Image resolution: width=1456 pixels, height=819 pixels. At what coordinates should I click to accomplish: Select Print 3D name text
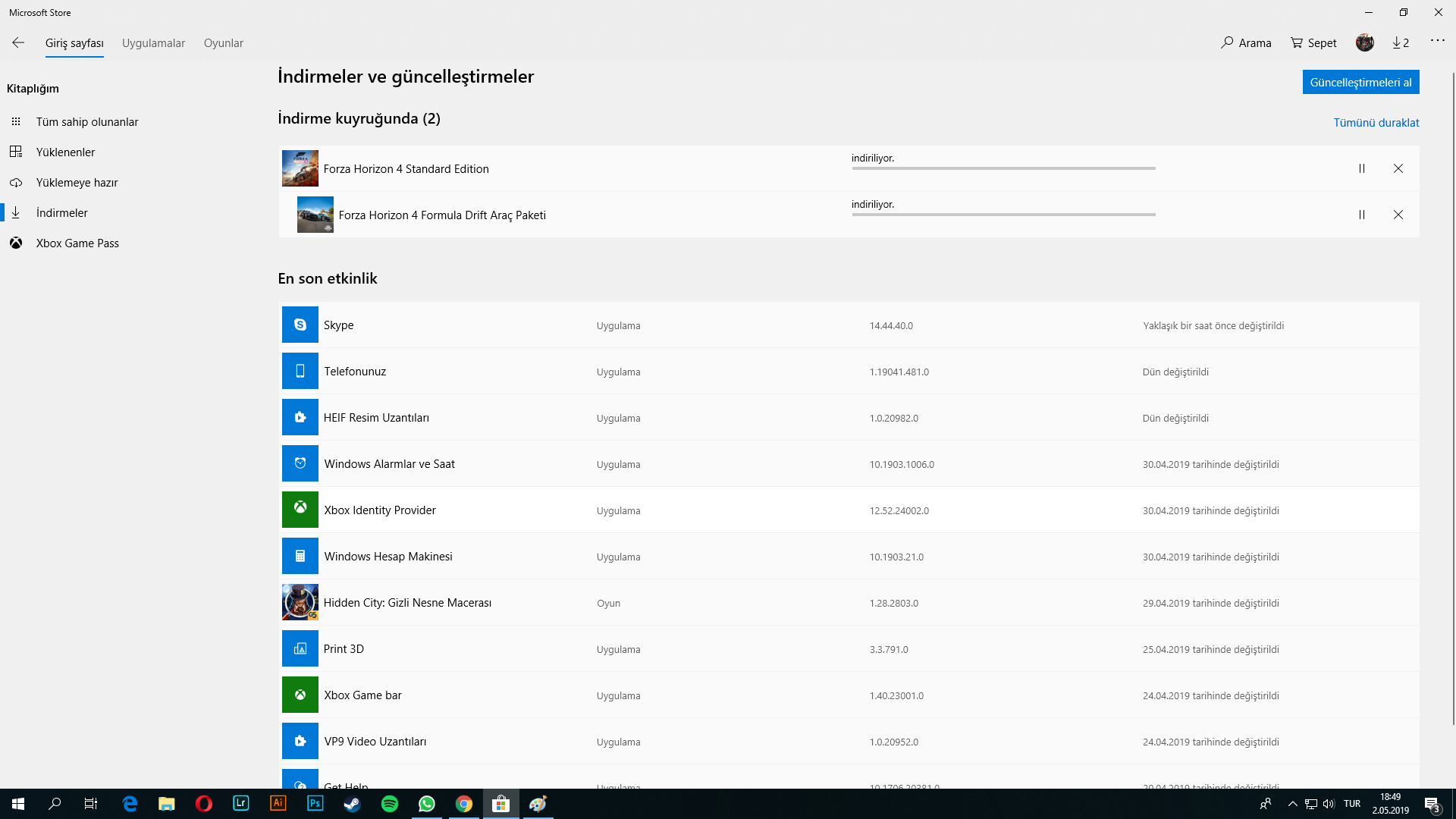click(x=344, y=649)
